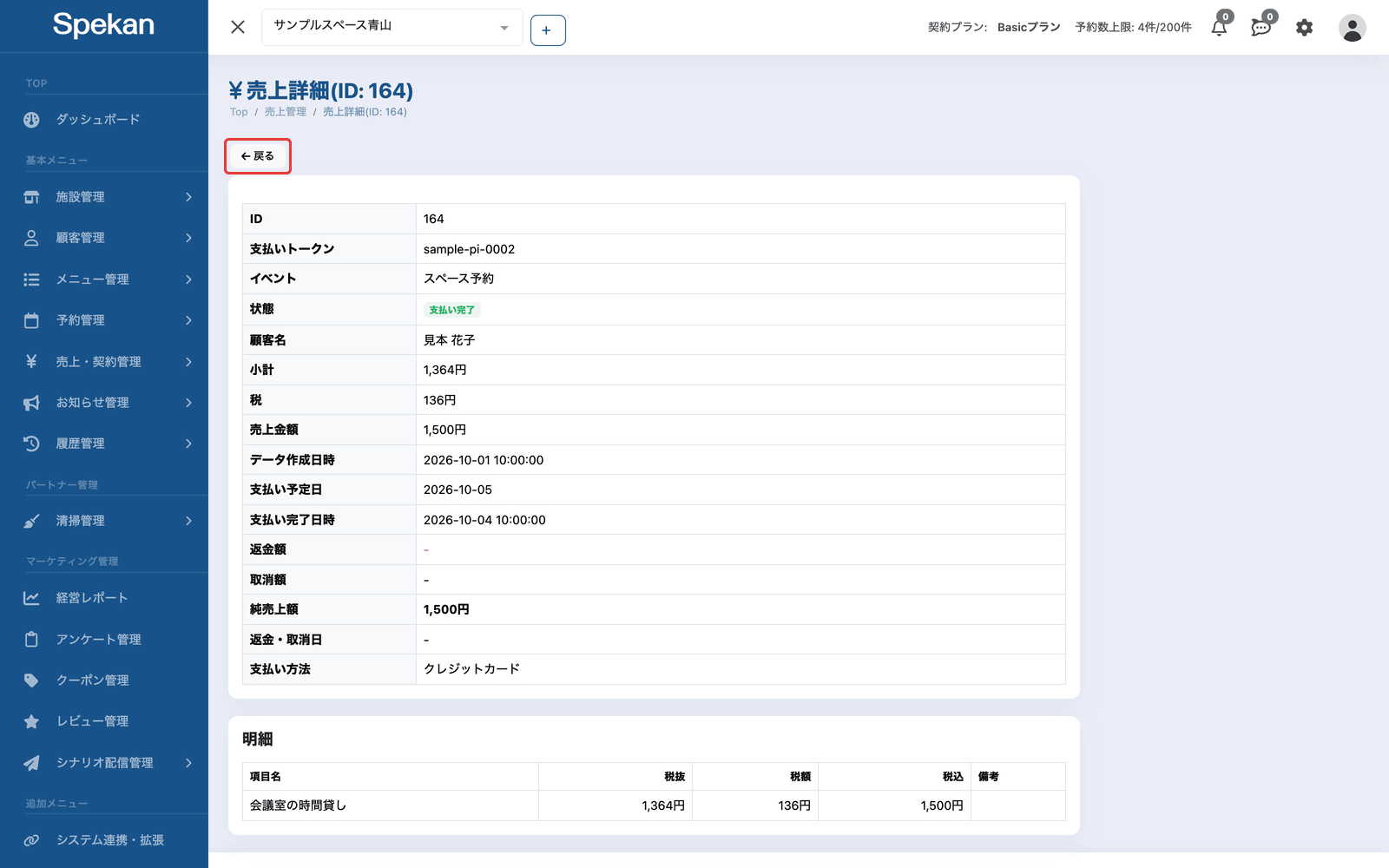Click the 予約管理 calendar icon

[x=31, y=320]
